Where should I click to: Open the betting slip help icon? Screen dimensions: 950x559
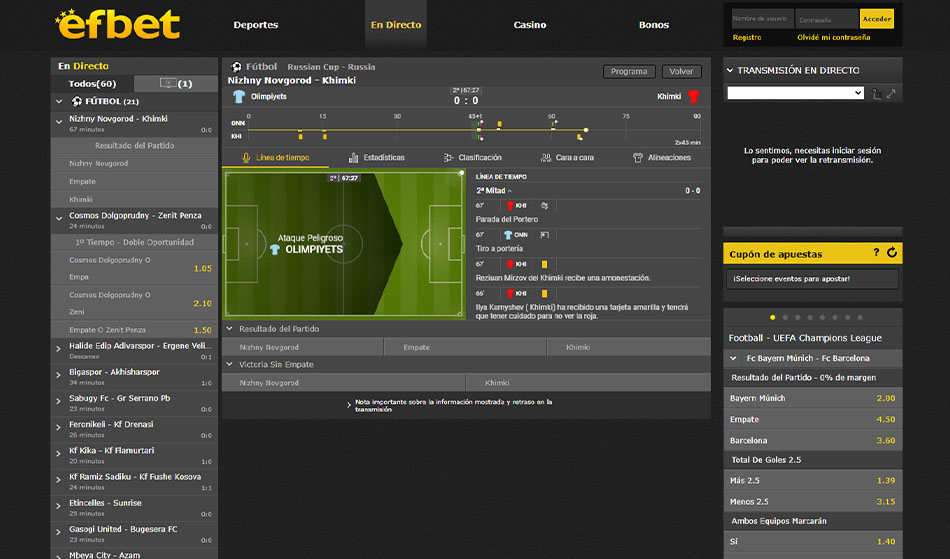tap(876, 253)
